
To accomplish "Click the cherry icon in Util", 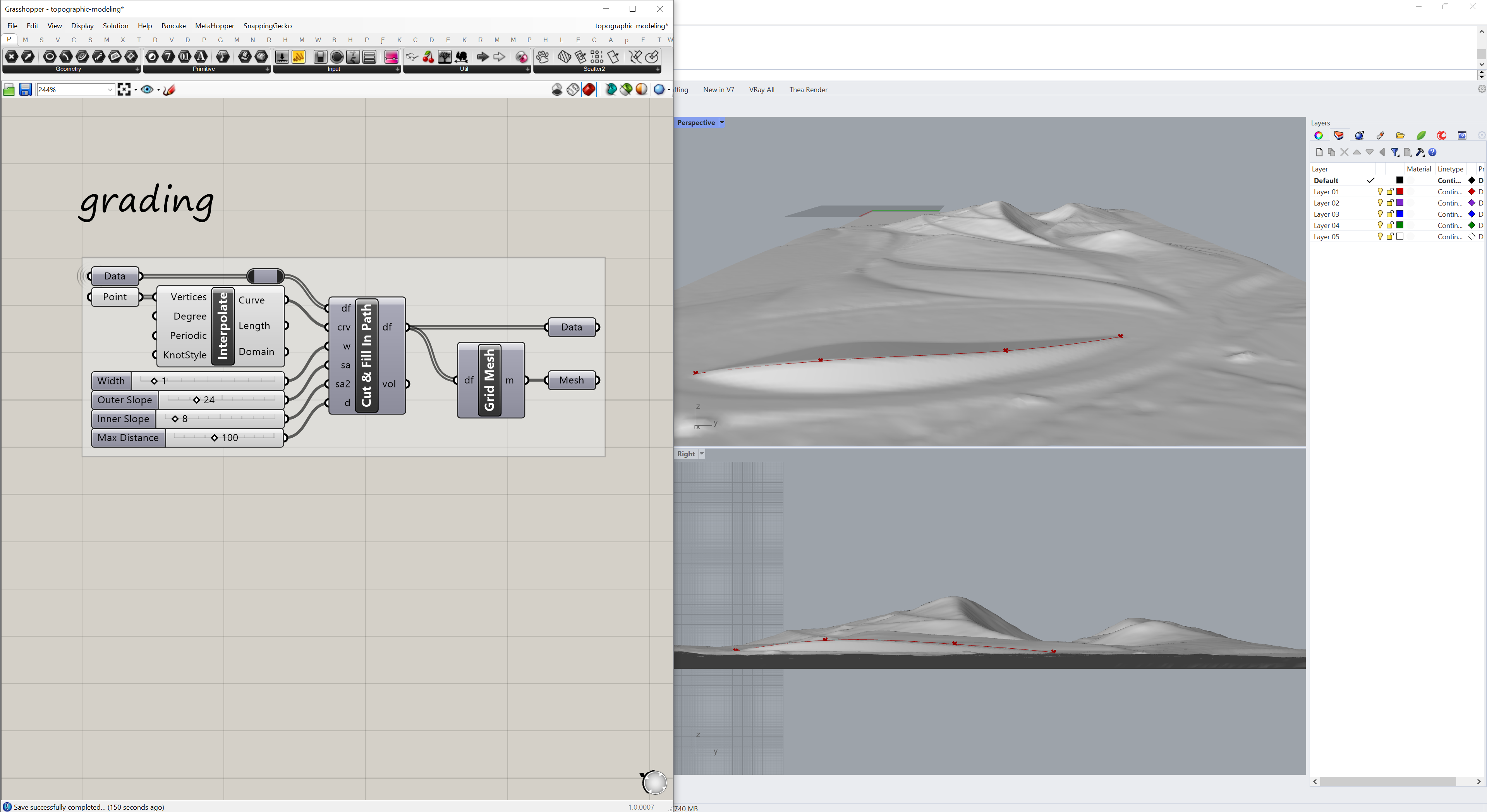I will click(x=428, y=57).
